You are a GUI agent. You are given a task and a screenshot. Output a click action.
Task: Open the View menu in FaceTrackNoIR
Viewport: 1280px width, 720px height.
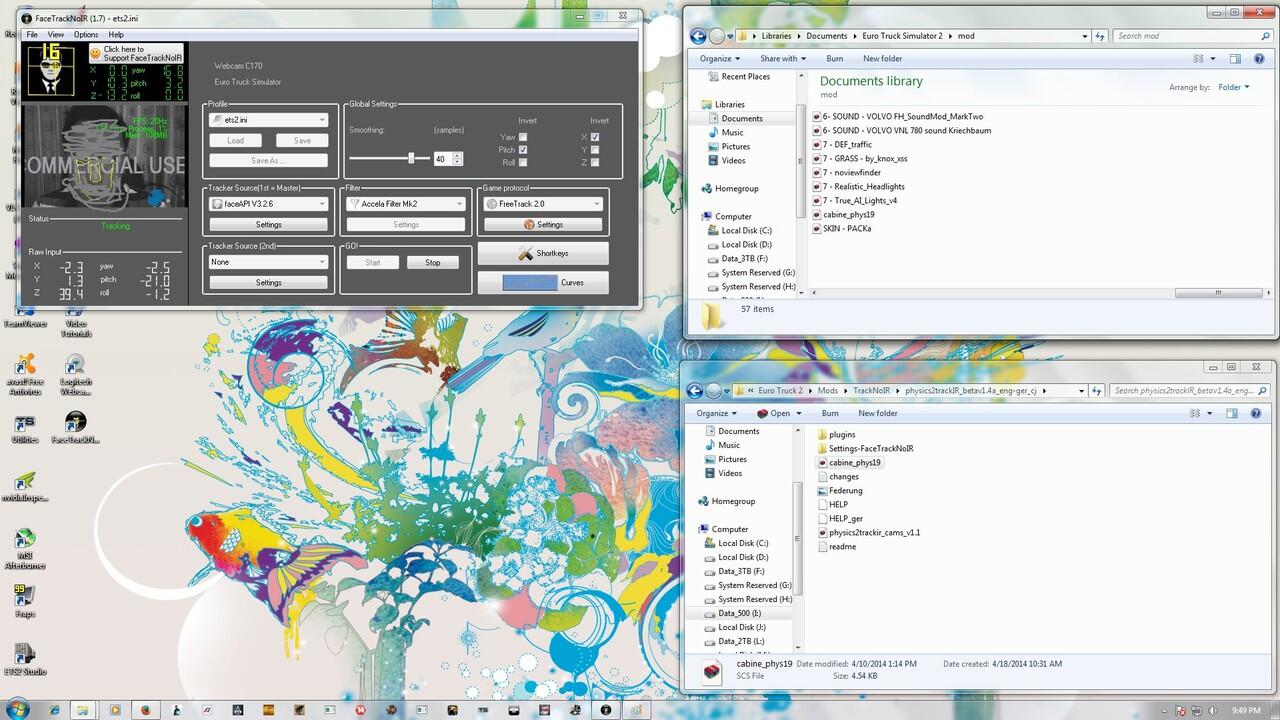point(56,33)
